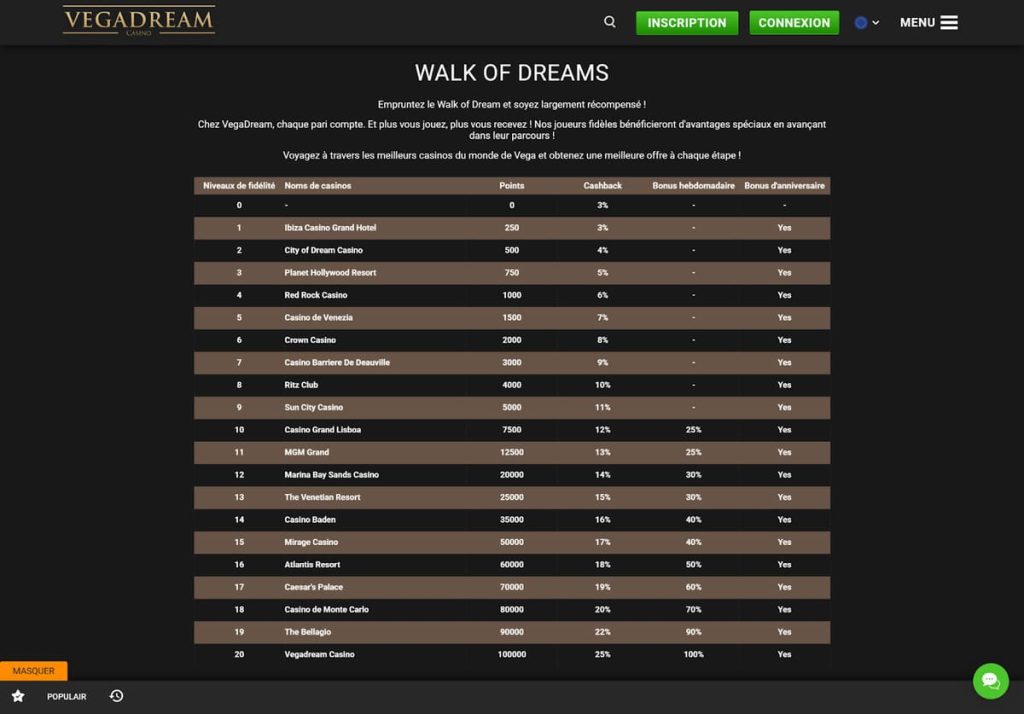Click the 'MGM Grand' cell
The height and width of the screenshot is (714, 1024).
(x=306, y=452)
